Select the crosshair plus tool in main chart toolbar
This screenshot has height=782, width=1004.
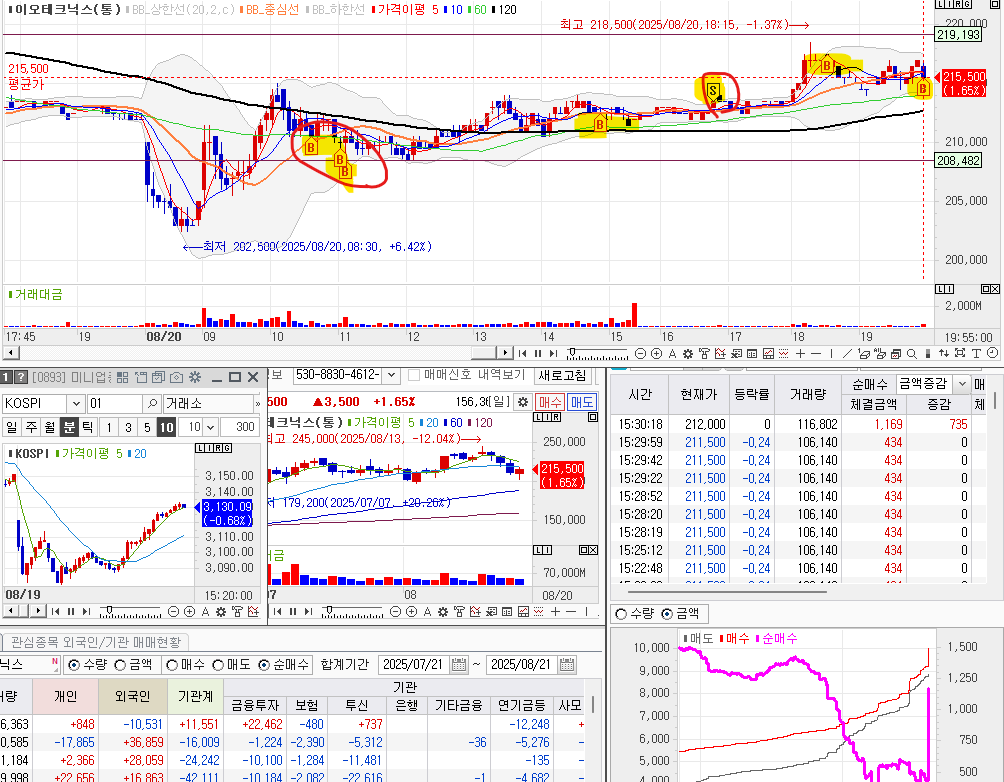(x=800, y=353)
